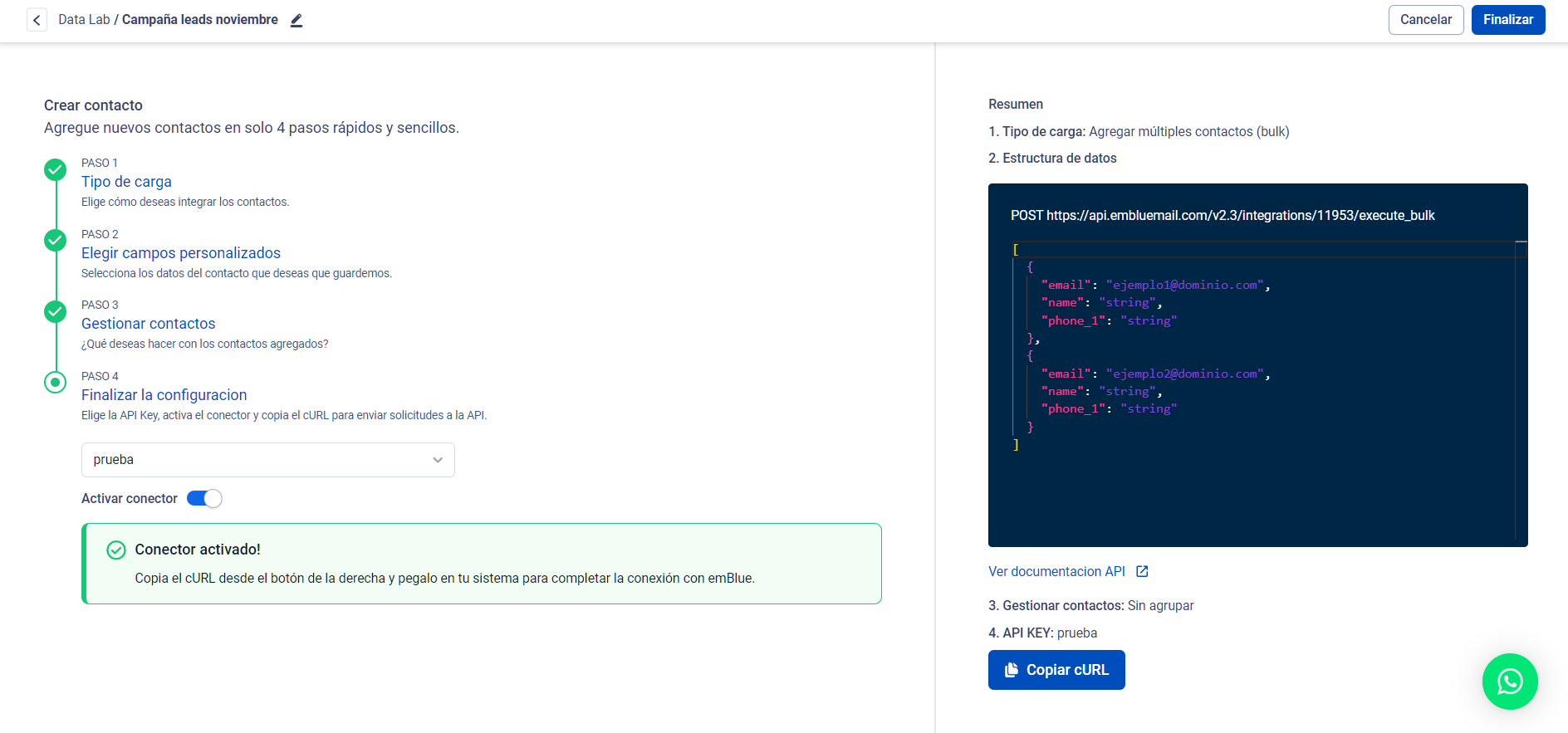This screenshot has width=1568, height=733.
Task: Click the green checkmark for Paso 3
Action: click(x=55, y=311)
